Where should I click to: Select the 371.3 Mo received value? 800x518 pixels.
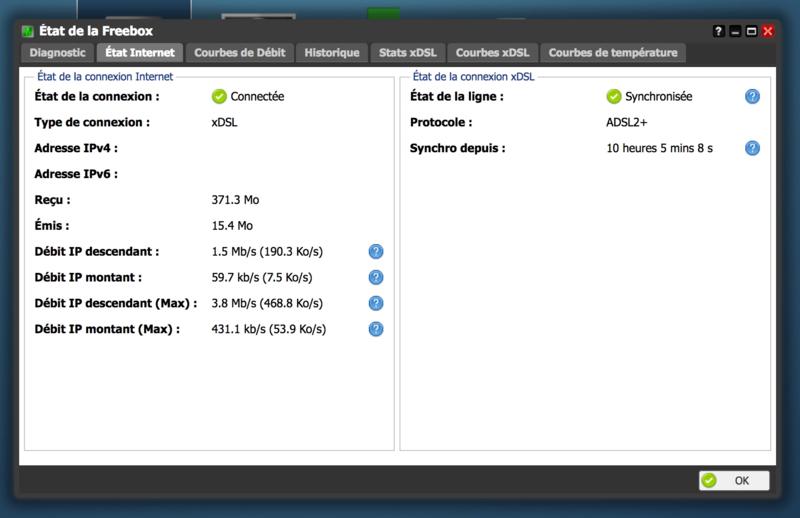coord(235,200)
